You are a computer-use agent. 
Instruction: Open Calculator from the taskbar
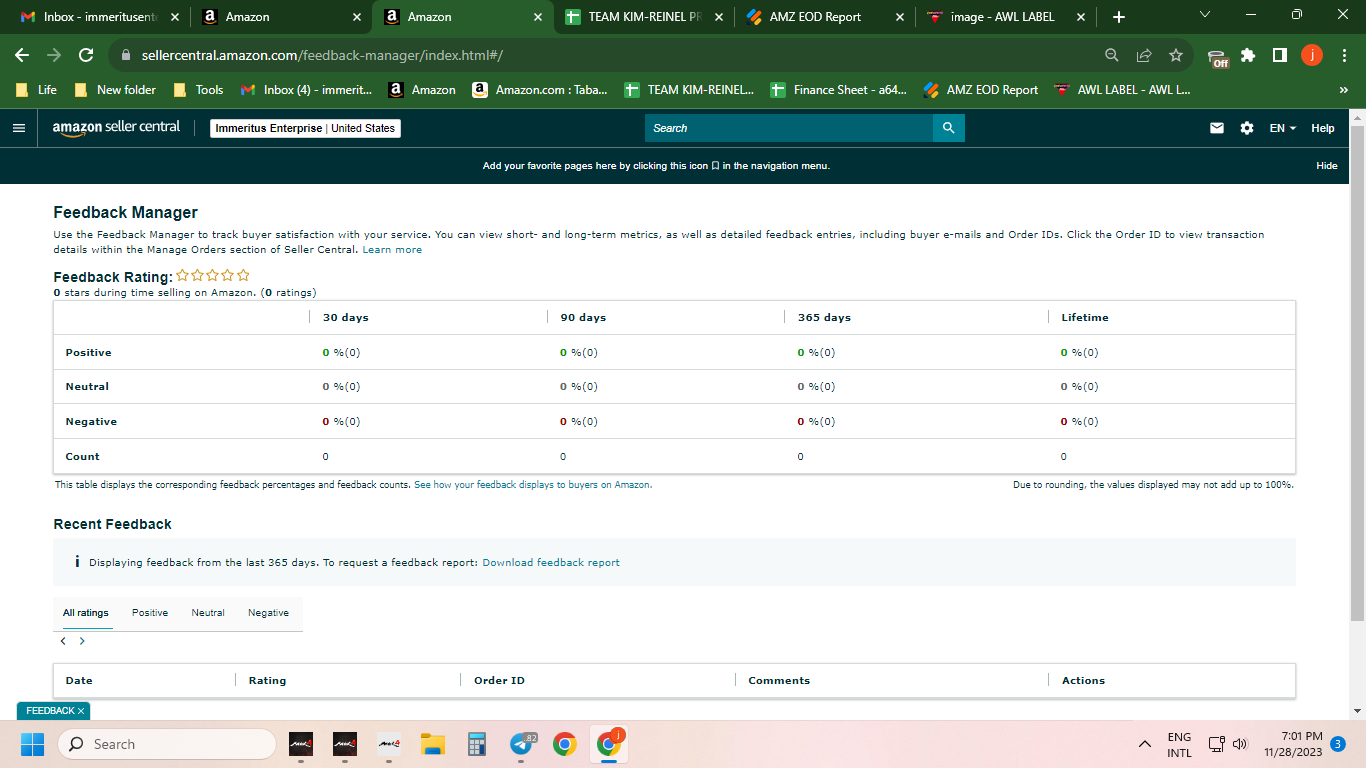pos(476,744)
